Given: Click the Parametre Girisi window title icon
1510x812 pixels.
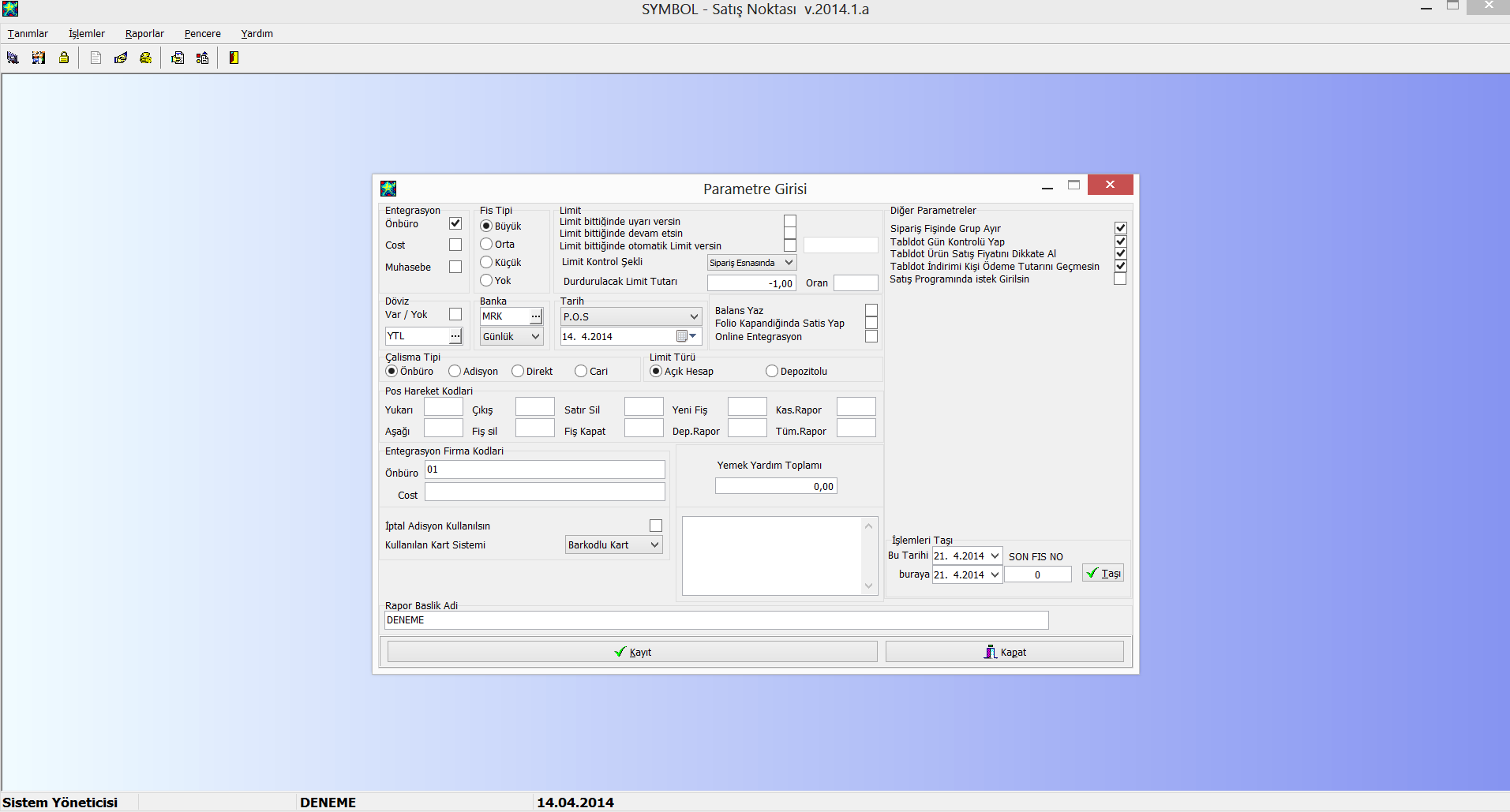Looking at the screenshot, I should 388,189.
